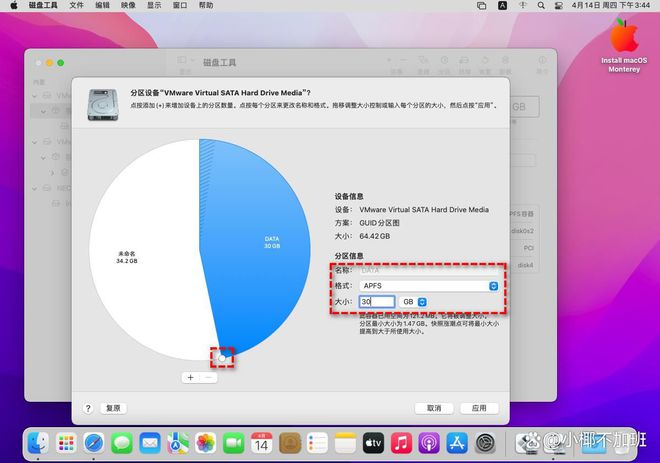Open Notes from the Dock
Image resolution: width=660 pixels, height=463 pixels.
345,443
